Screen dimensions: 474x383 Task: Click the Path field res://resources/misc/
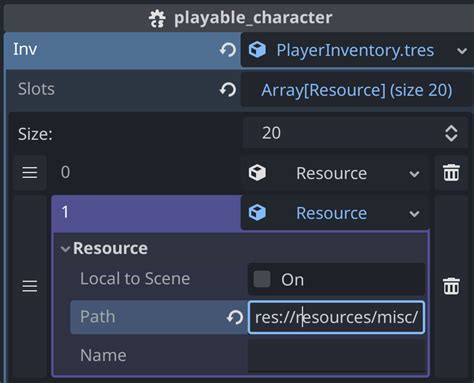point(336,317)
